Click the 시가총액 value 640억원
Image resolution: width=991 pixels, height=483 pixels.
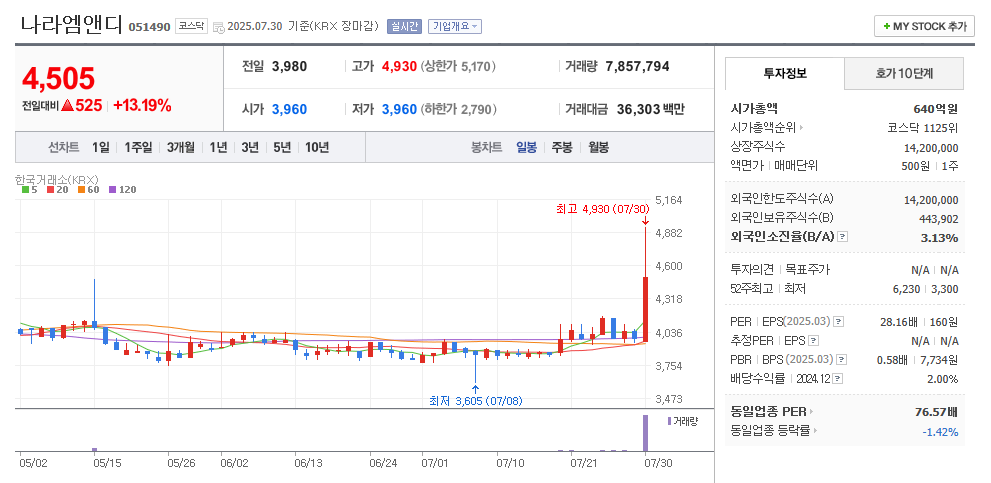pos(935,109)
